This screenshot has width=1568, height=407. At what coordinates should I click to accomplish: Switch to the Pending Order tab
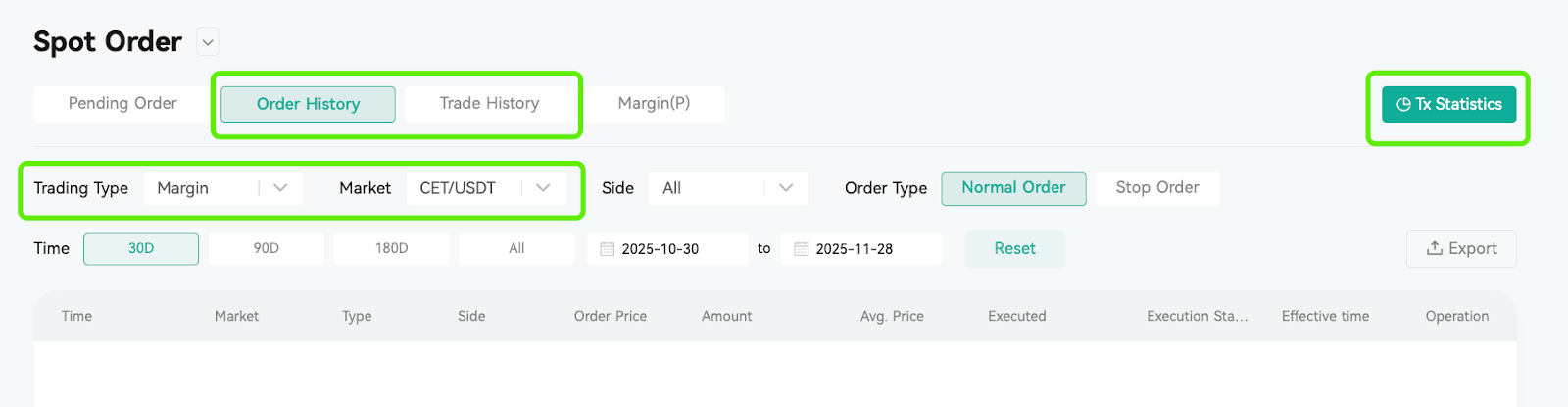tap(122, 104)
